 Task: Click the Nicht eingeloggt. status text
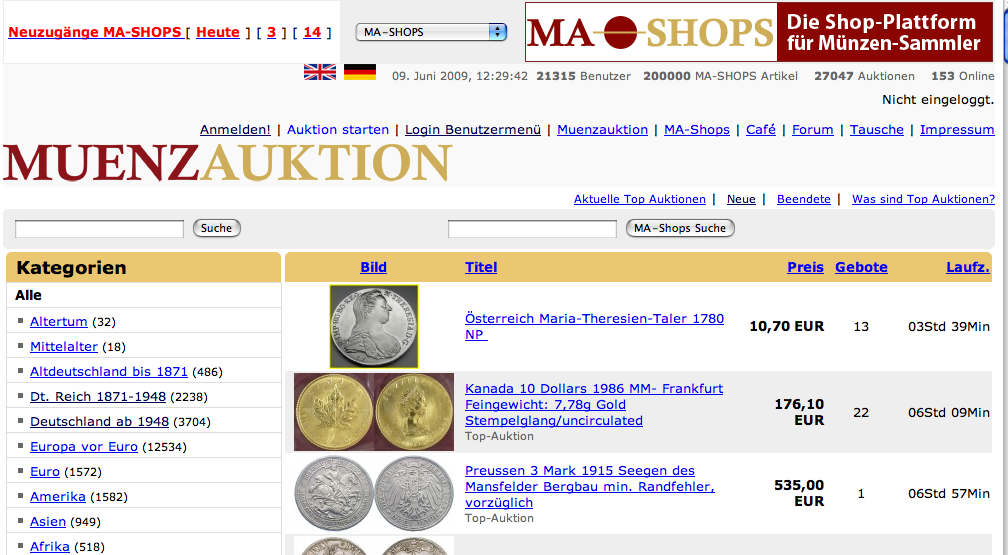tap(938, 100)
